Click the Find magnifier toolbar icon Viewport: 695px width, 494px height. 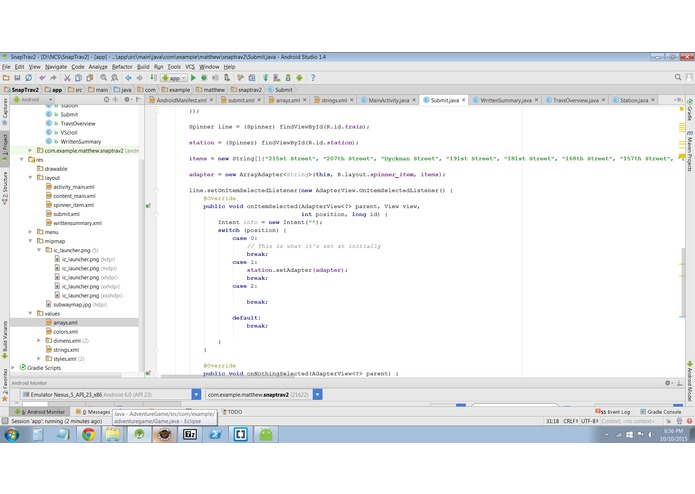(x=103, y=78)
